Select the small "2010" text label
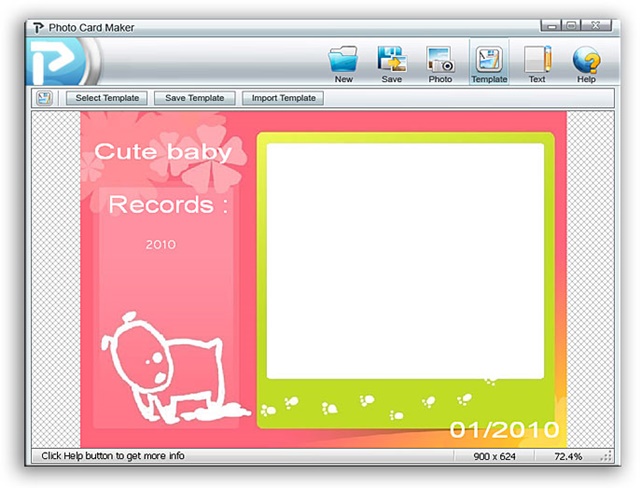This screenshot has height=488, width=640. click(x=160, y=244)
